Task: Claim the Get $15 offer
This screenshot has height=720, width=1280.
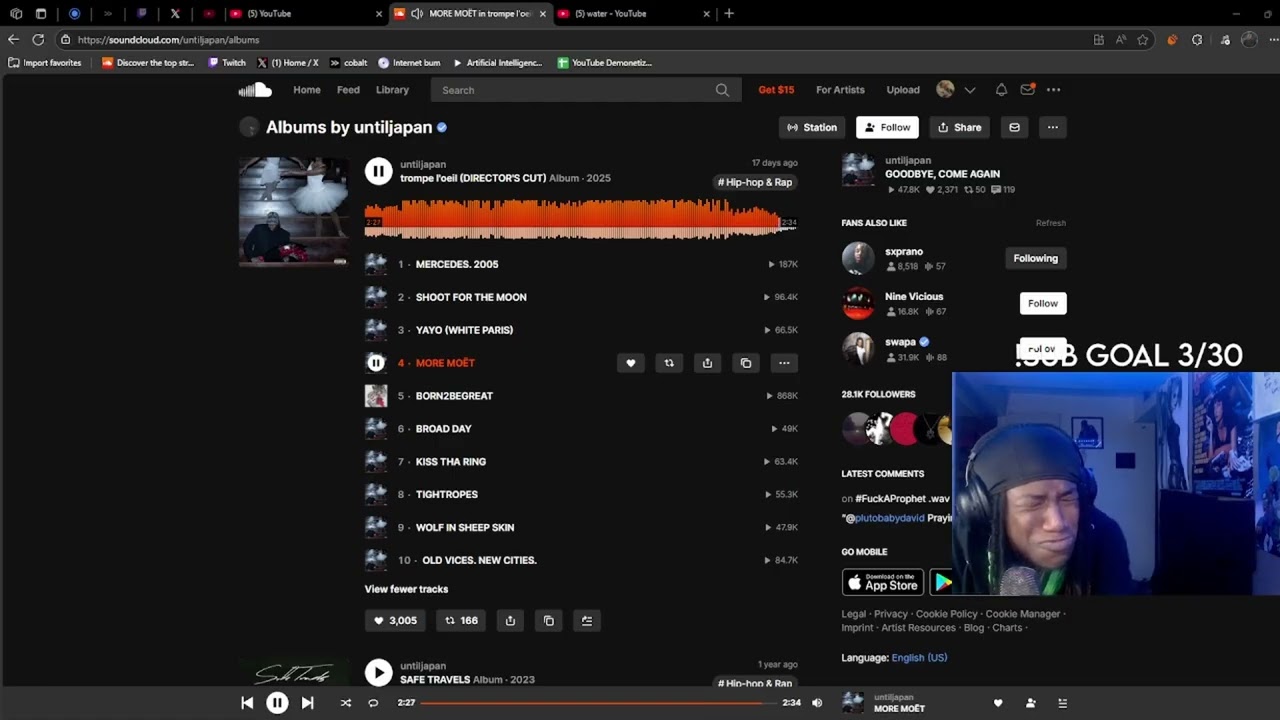Action: click(x=776, y=90)
